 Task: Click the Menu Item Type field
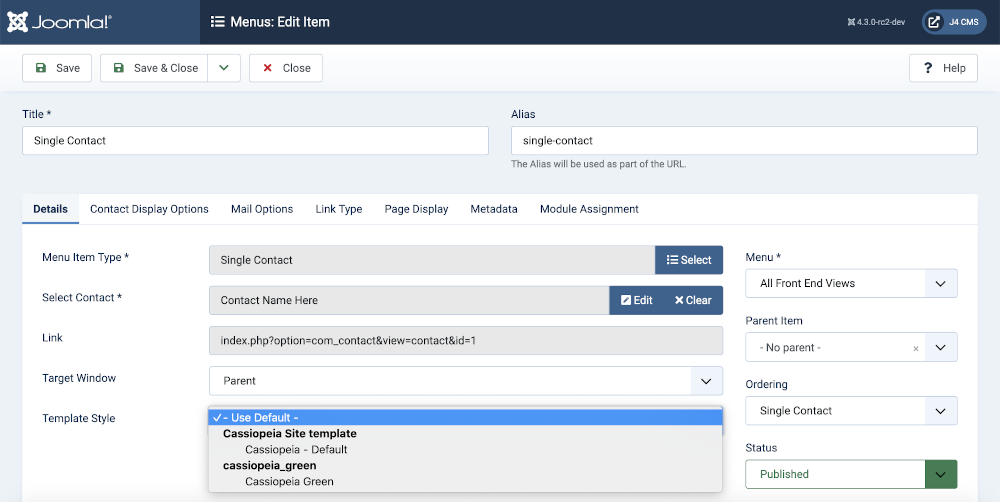pyautogui.click(x=432, y=260)
